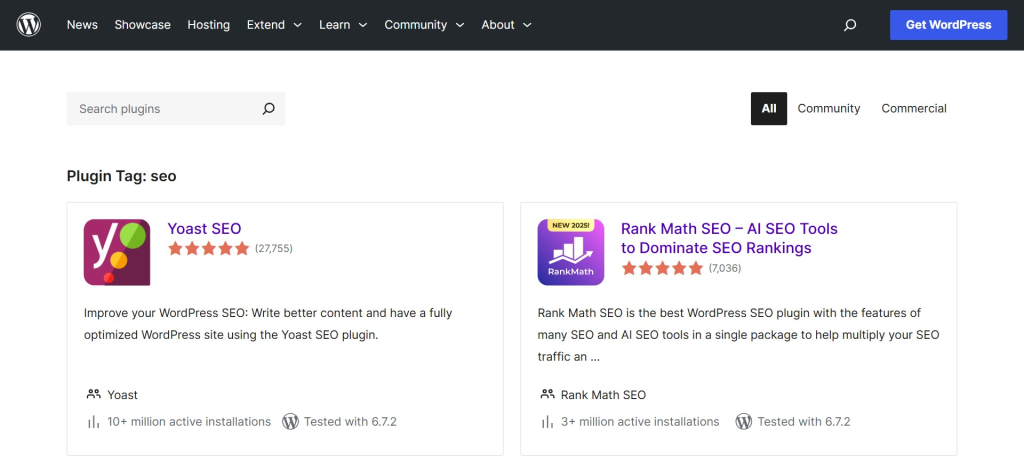Open the Yoast SEO plugin title link

click(x=204, y=229)
